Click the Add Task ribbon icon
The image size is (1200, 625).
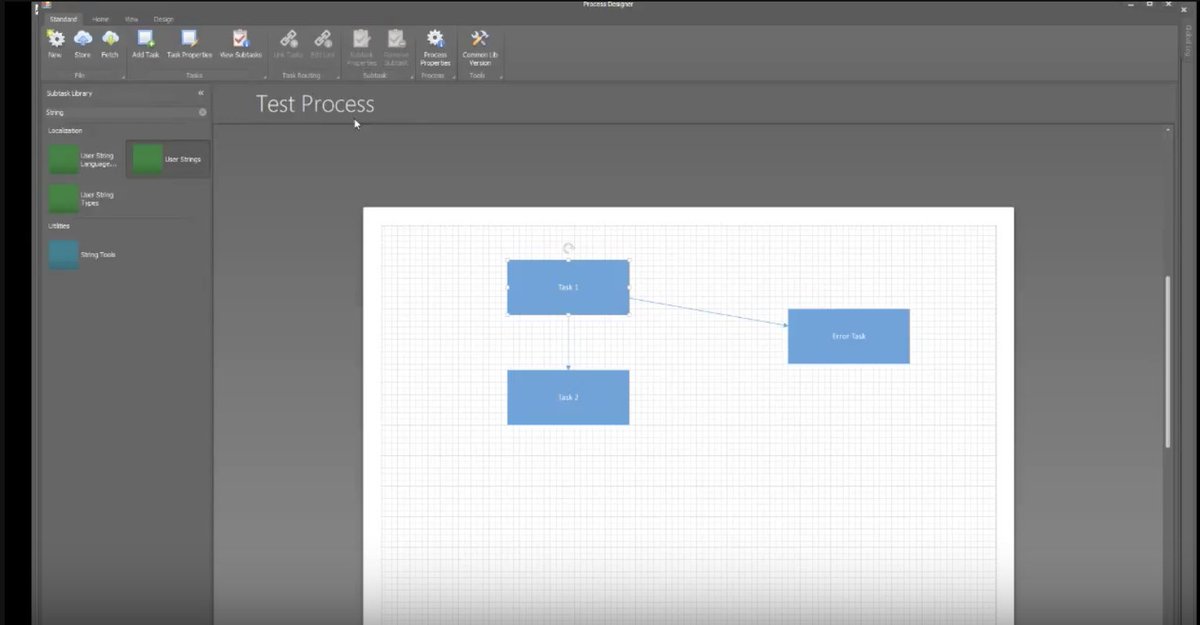coord(146,38)
